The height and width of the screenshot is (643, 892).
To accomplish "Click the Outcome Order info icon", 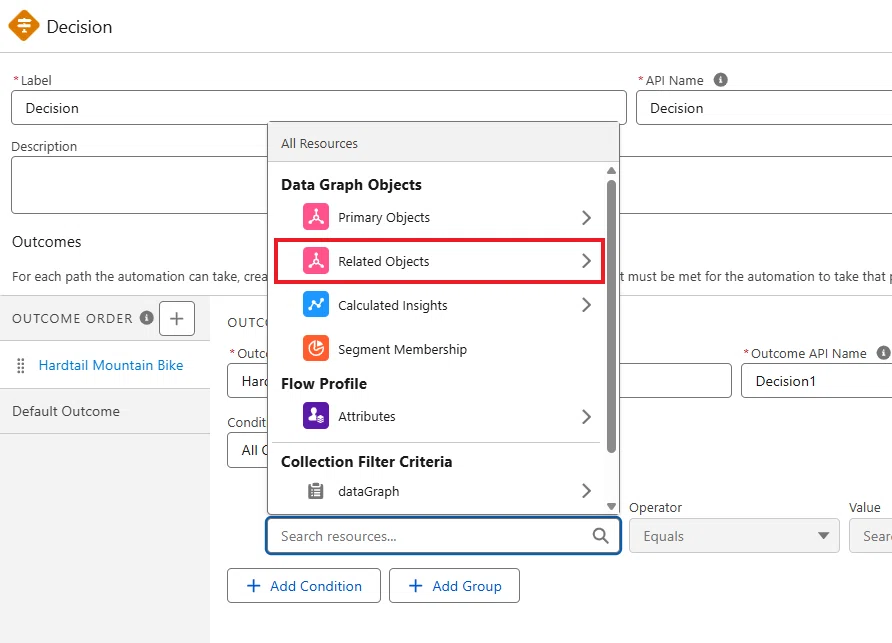I will pos(147,318).
